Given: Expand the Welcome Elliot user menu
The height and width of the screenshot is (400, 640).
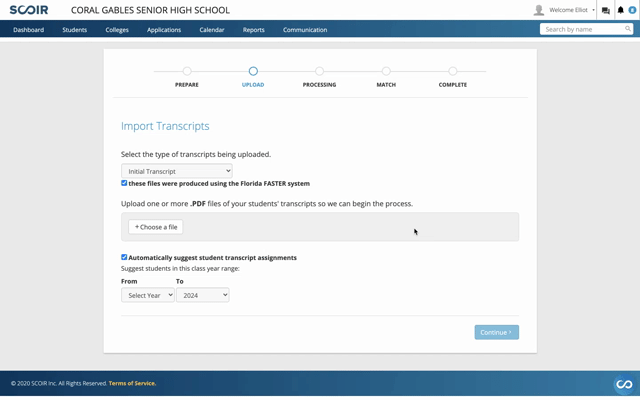Looking at the screenshot, I should (571, 10).
